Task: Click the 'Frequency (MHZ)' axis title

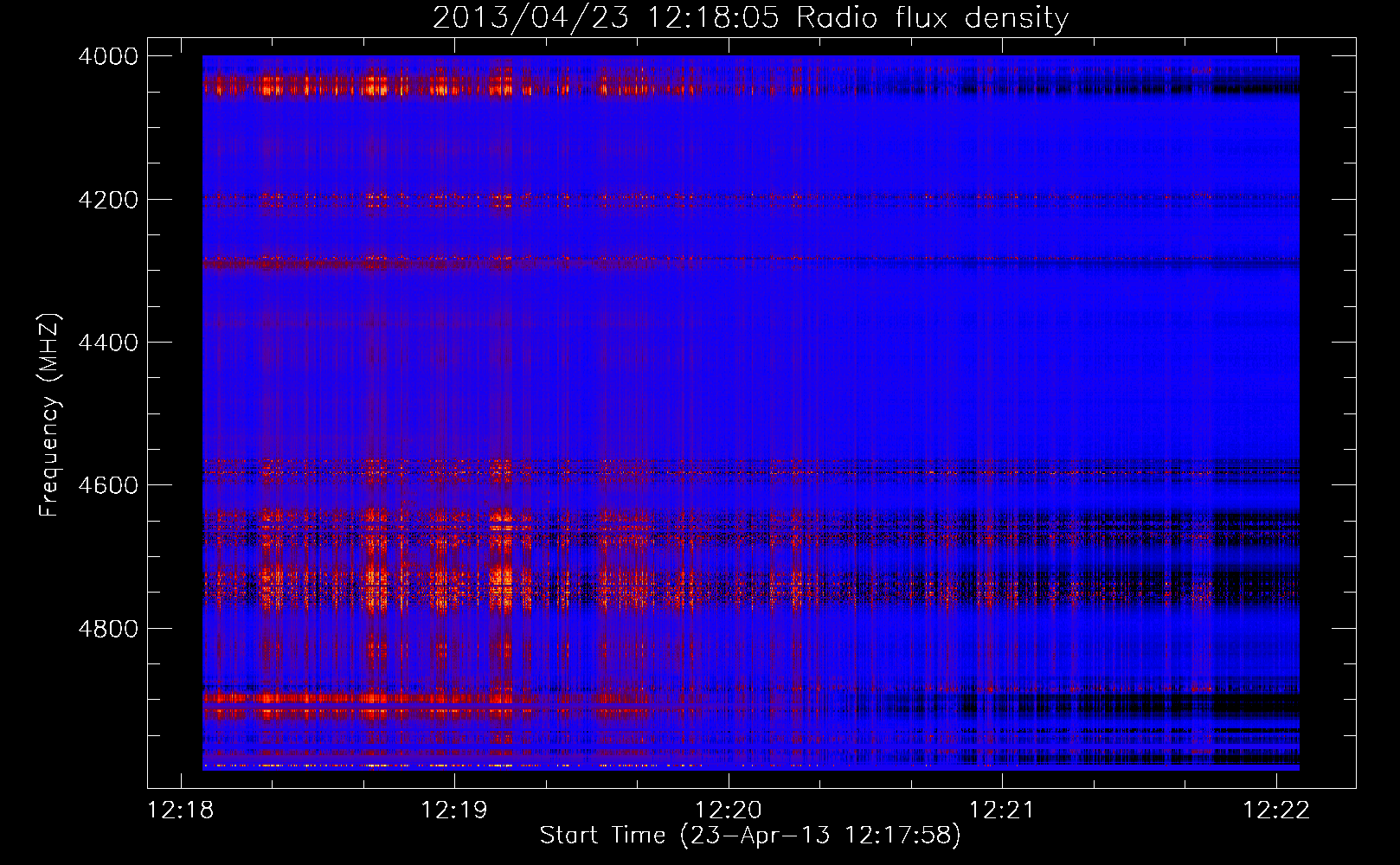Action: pos(49,414)
